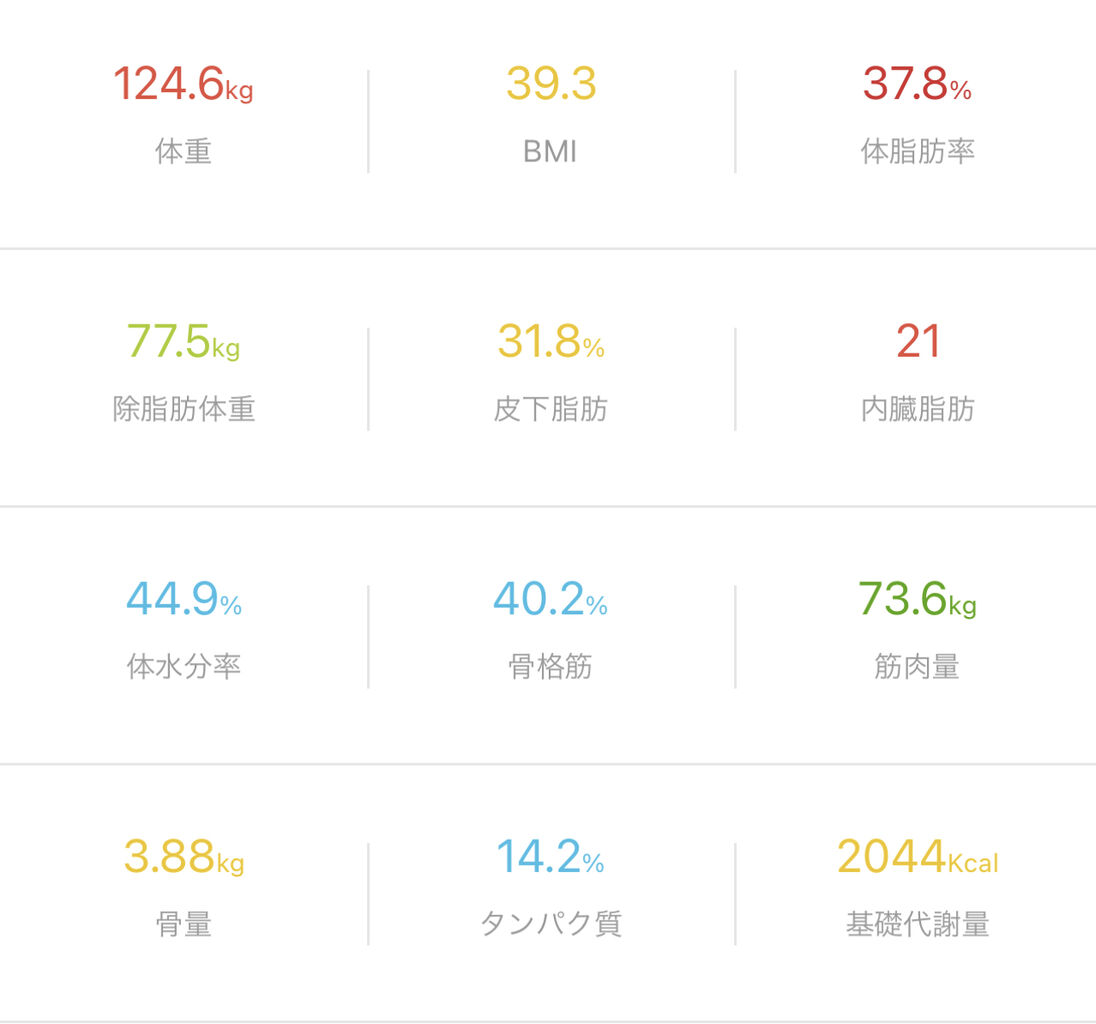Click the 骨量 label text
The height and width of the screenshot is (1024, 1096).
tap(183, 923)
